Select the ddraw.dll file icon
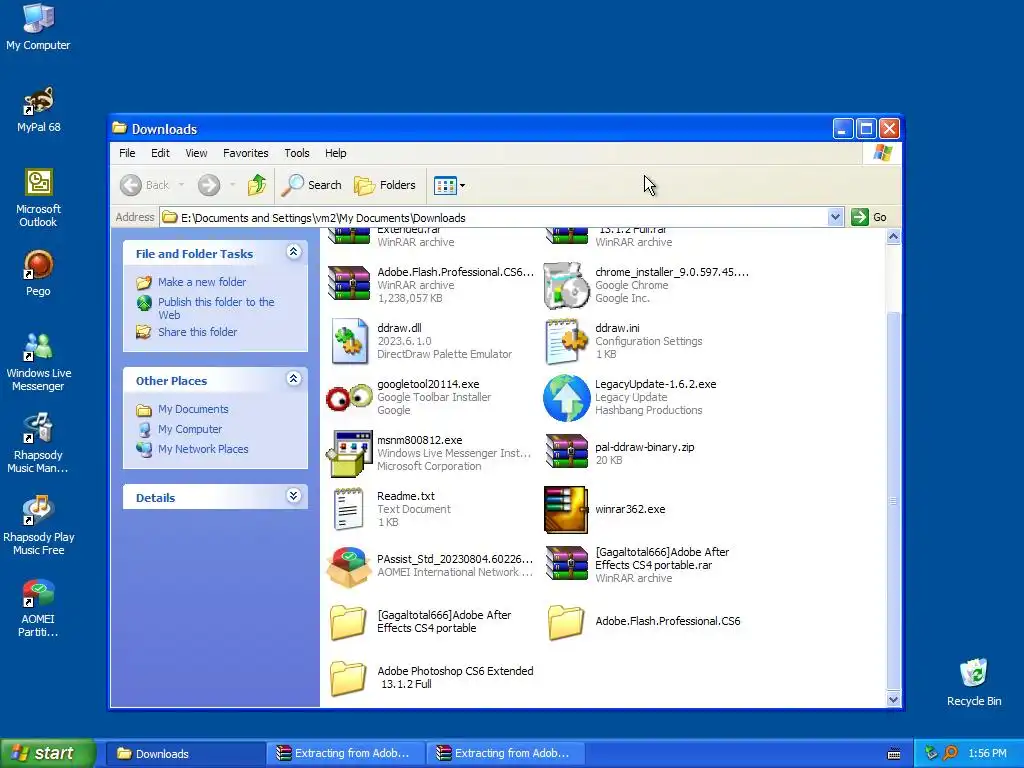 [349, 341]
